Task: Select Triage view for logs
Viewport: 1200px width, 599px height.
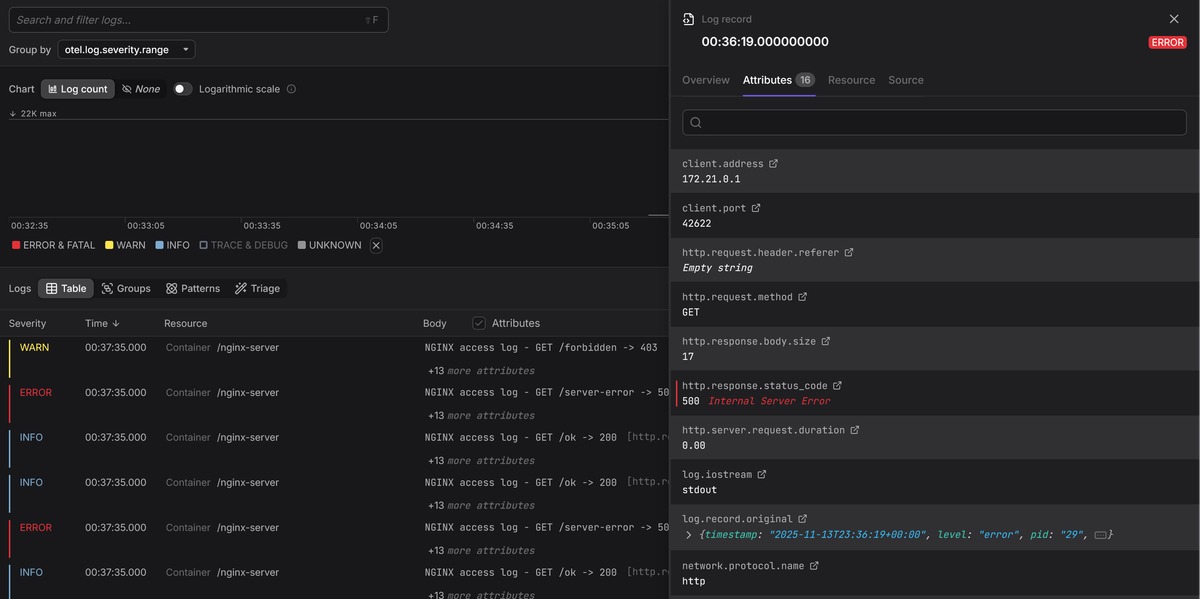Action: coord(257,288)
